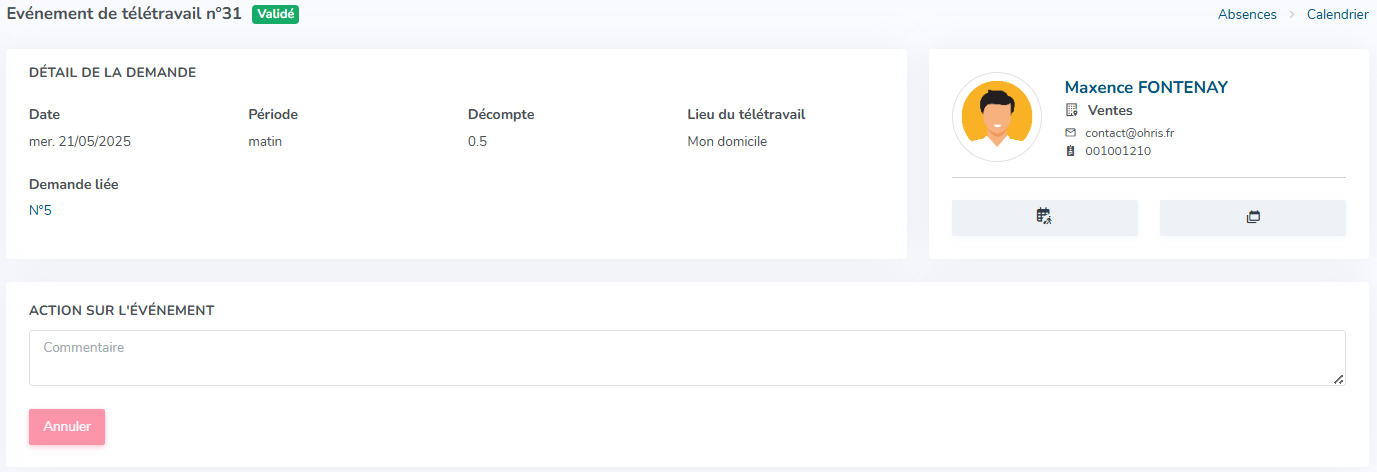Open linked request N°5
Viewport: 1377px width, 472px height.
point(40,210)
